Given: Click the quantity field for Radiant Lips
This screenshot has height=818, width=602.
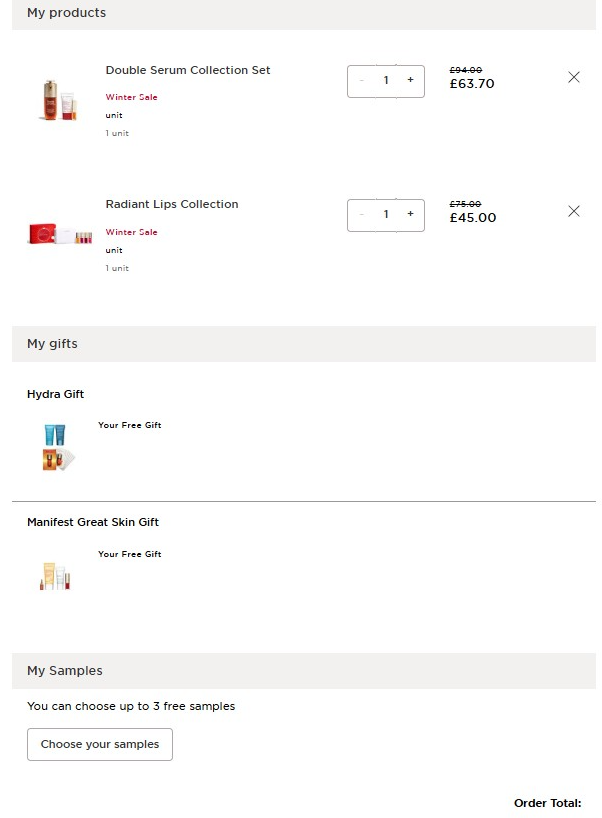Looking at the screenshot, I should coord(386,214).
